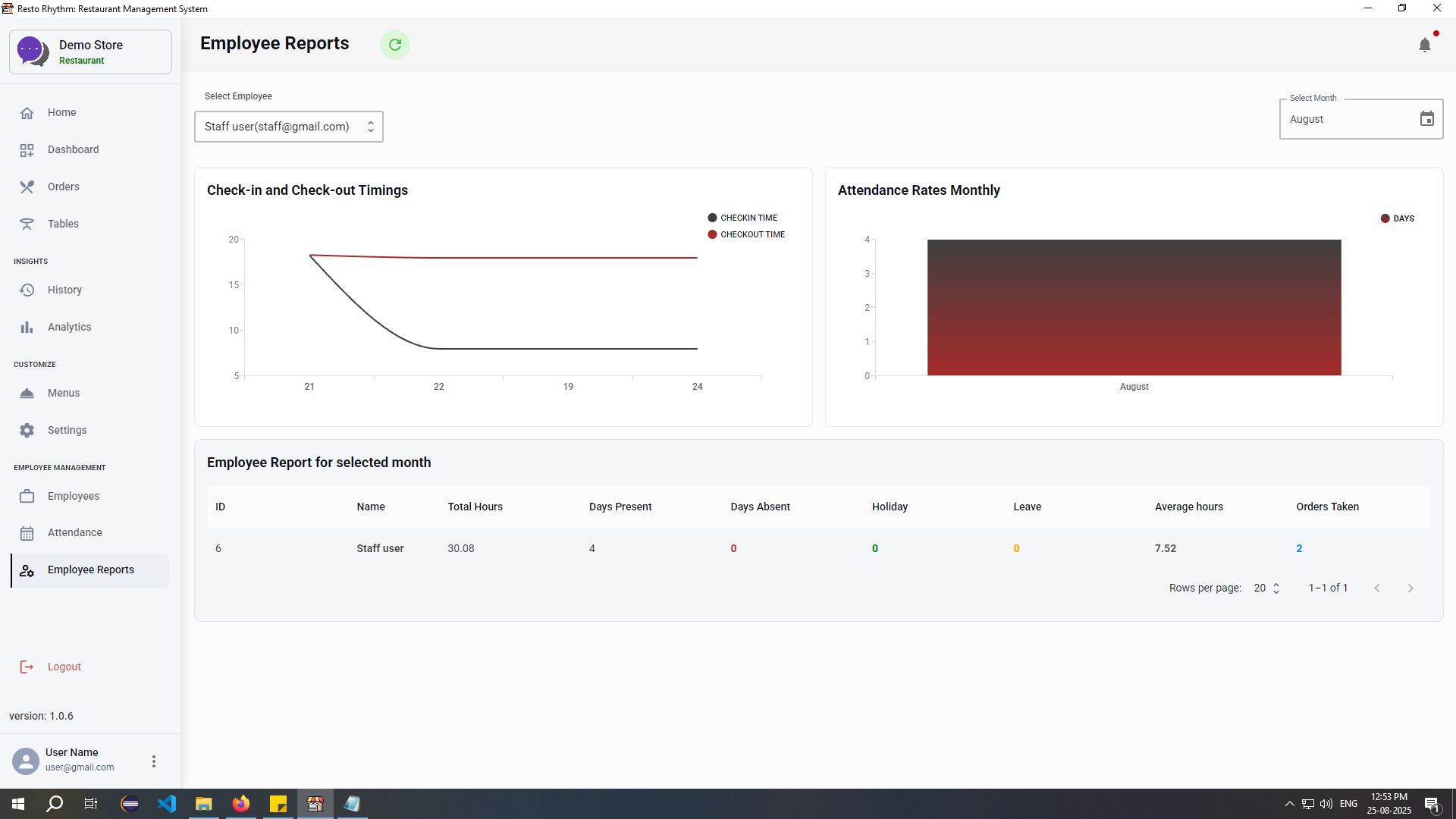Open the Select Month calendar picker

pos(1427,118)
